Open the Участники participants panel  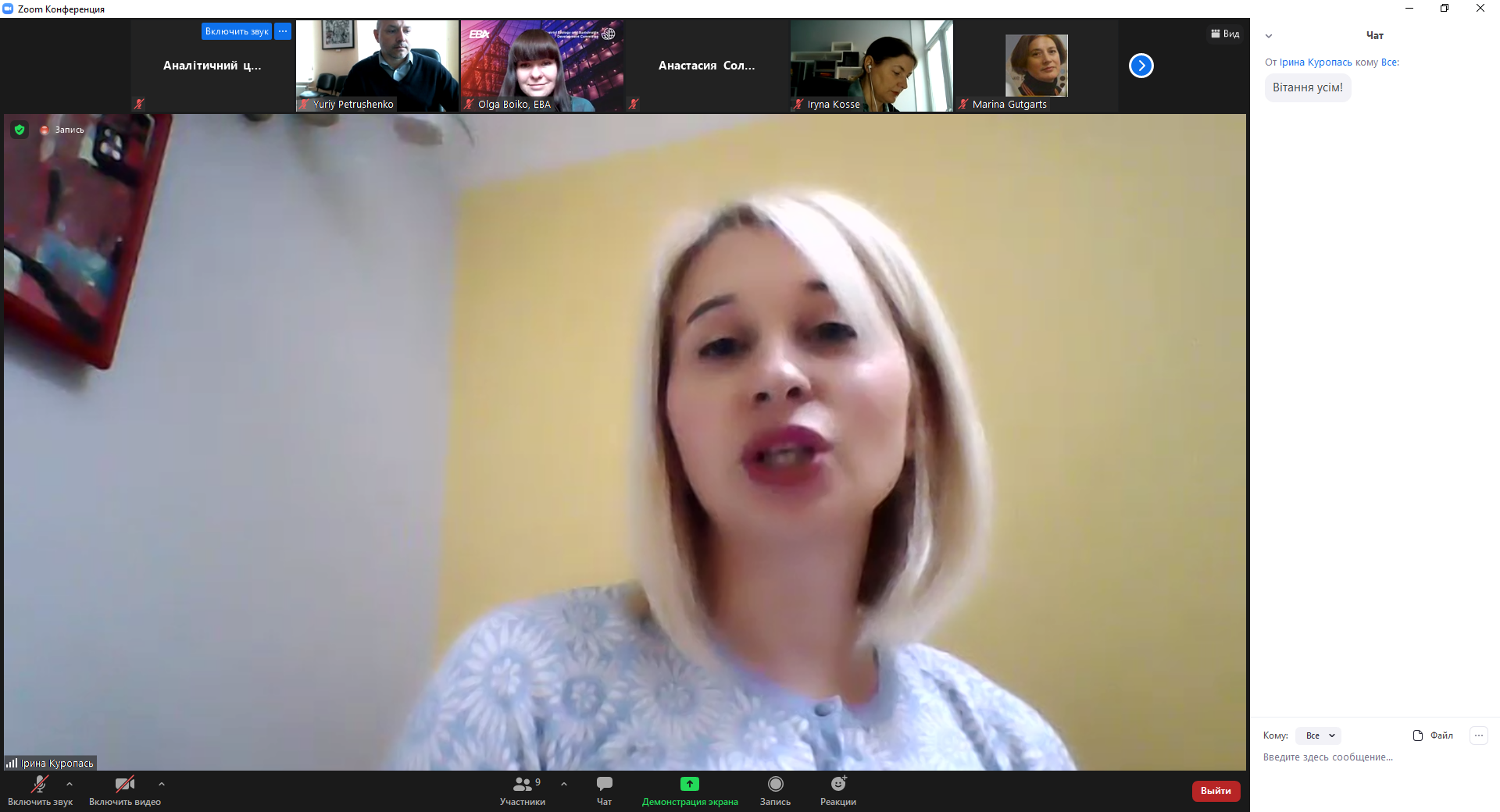pos(523,791)
